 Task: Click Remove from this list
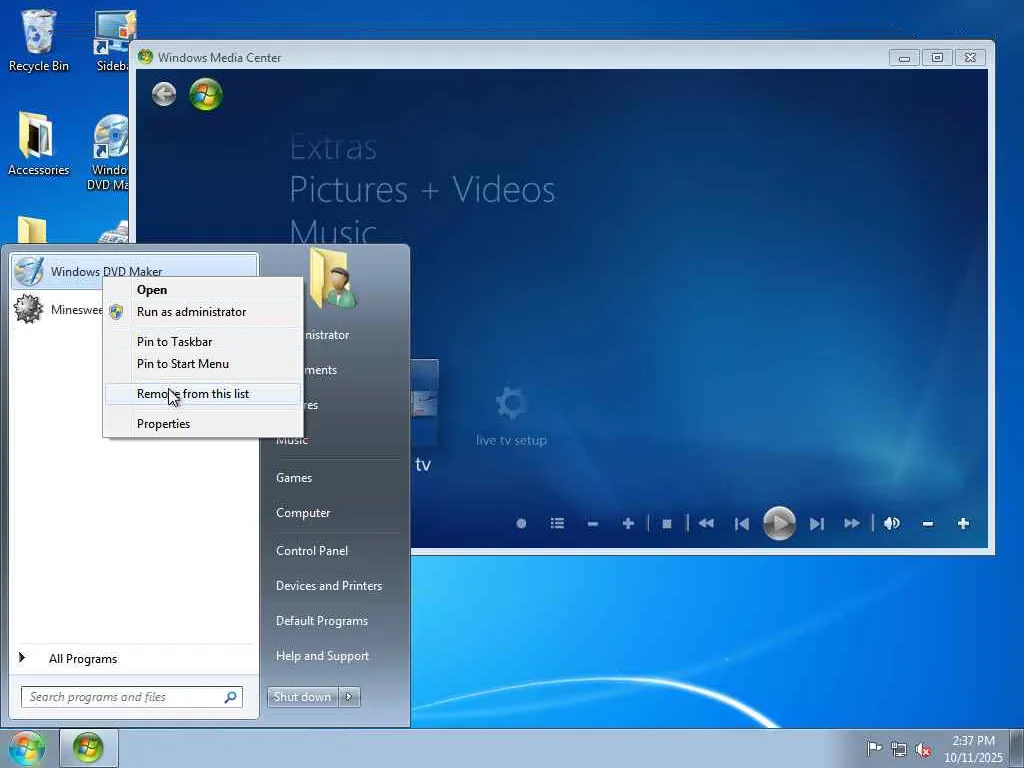[203, 394]
